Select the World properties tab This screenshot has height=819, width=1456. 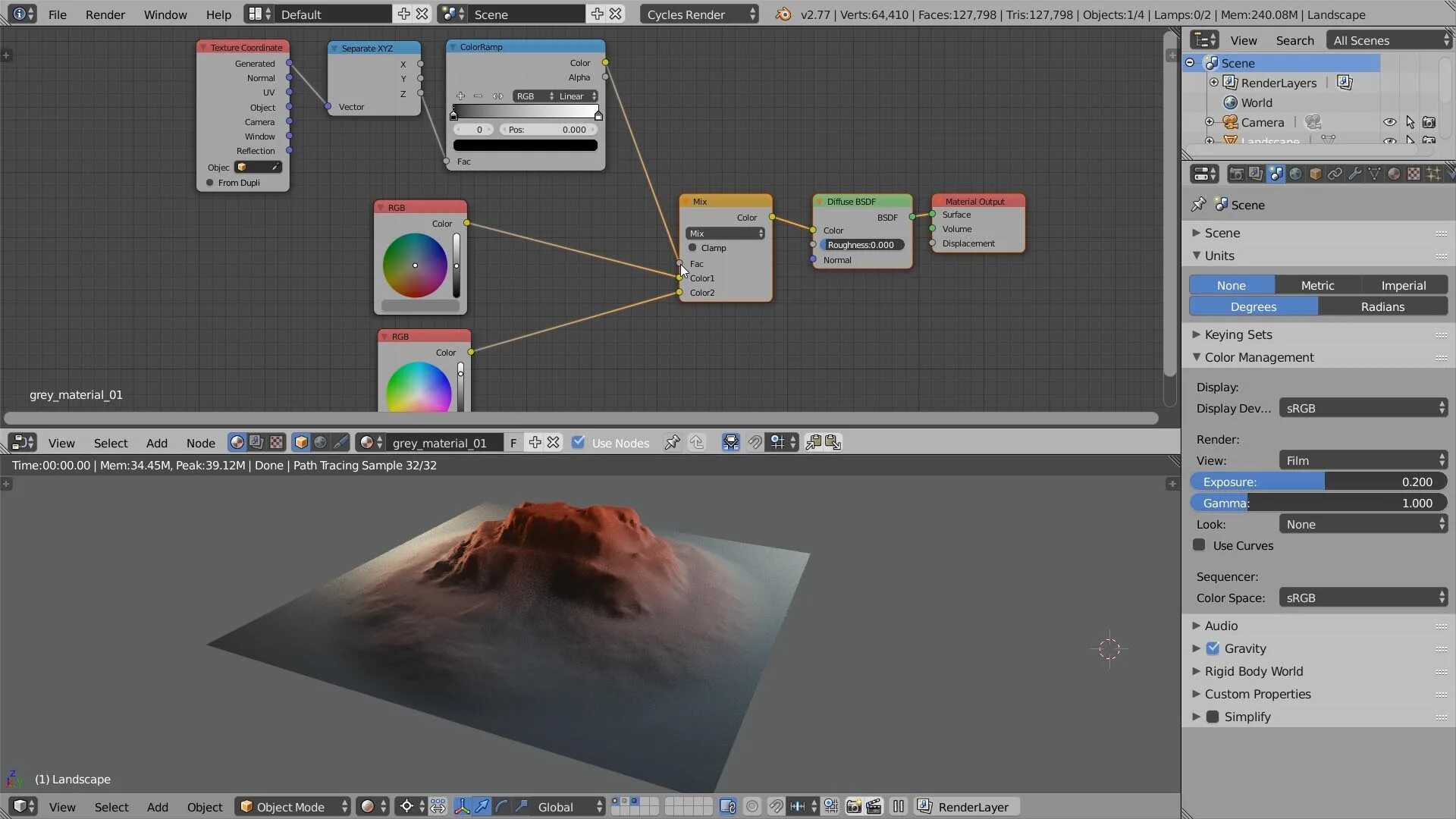[x=1295, y=174]
